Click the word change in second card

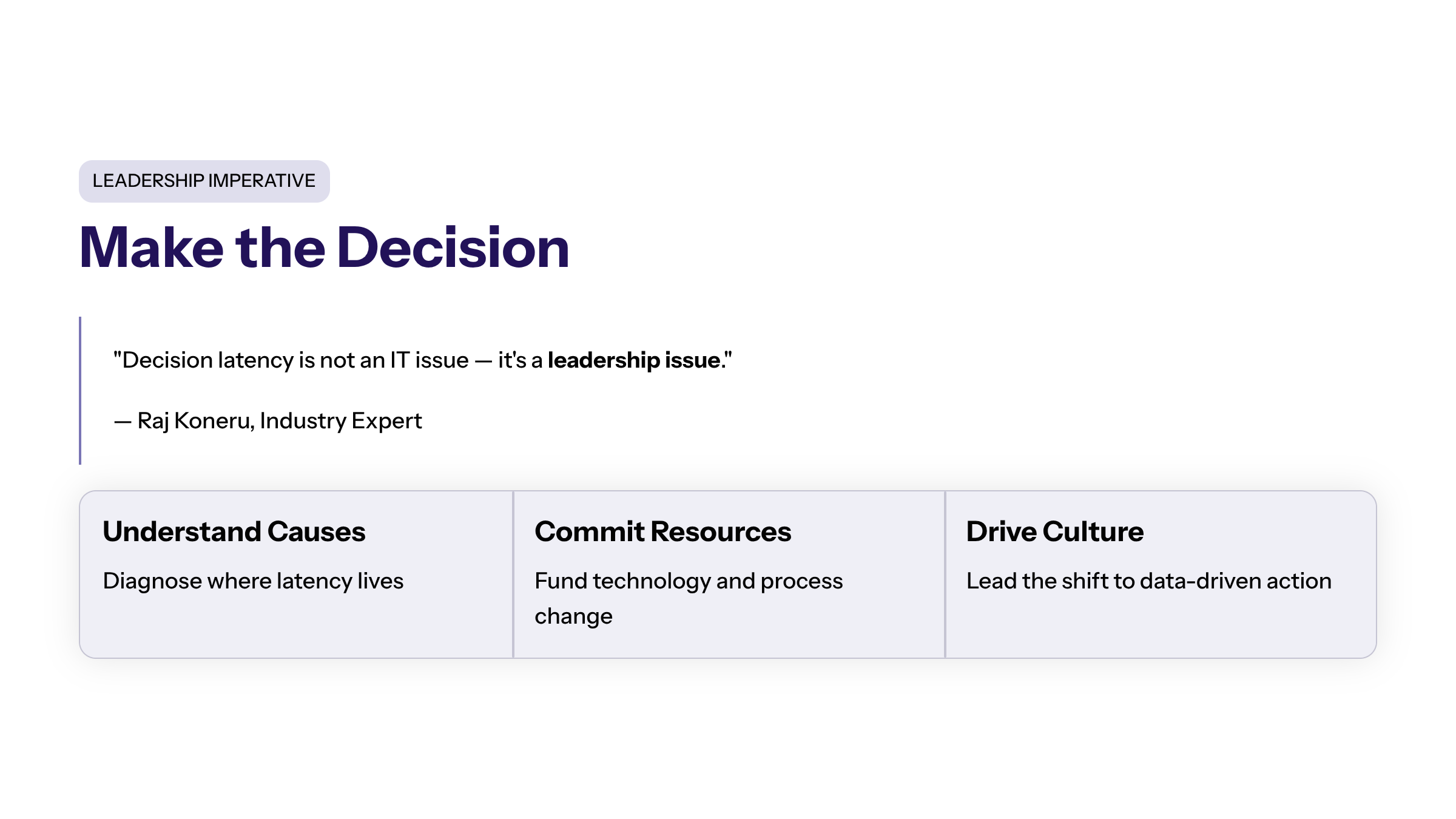[x=573, y=616]
